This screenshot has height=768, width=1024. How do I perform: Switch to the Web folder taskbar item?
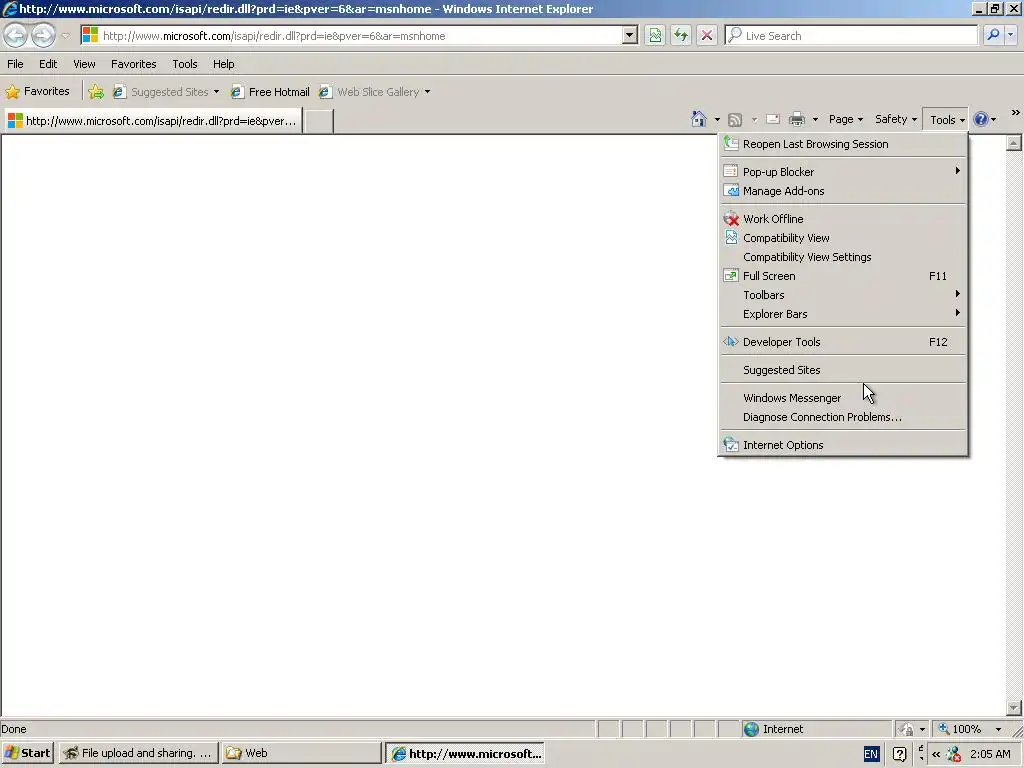tap(301, 753)
